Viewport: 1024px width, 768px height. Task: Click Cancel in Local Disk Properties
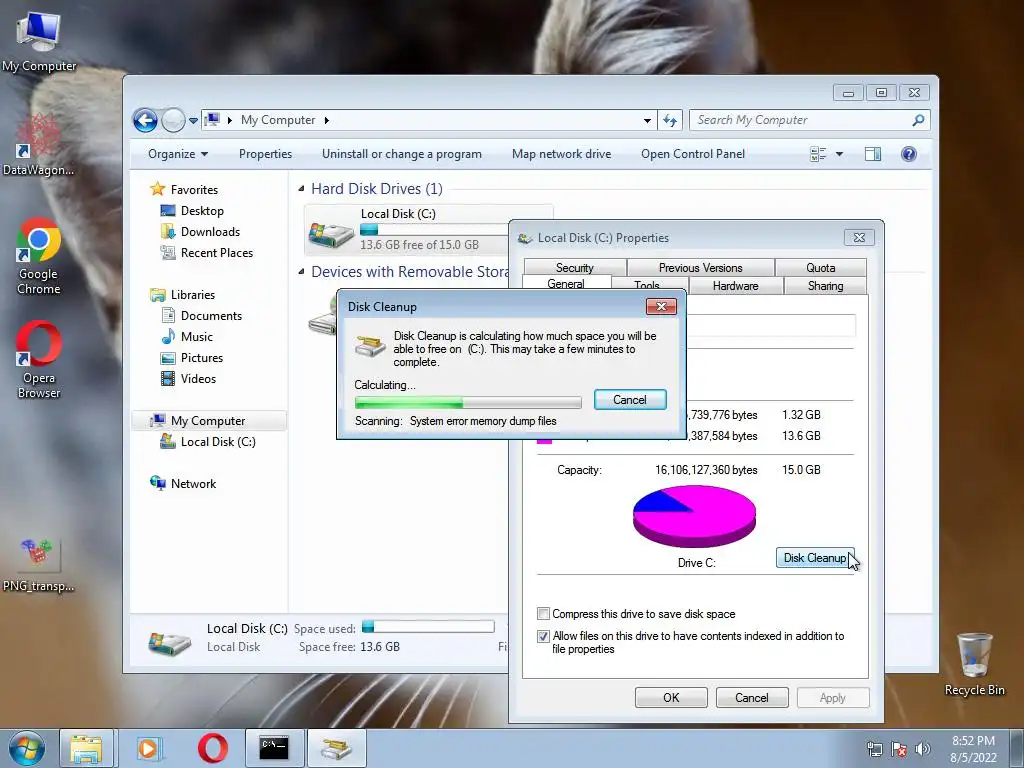coord(752,697)
